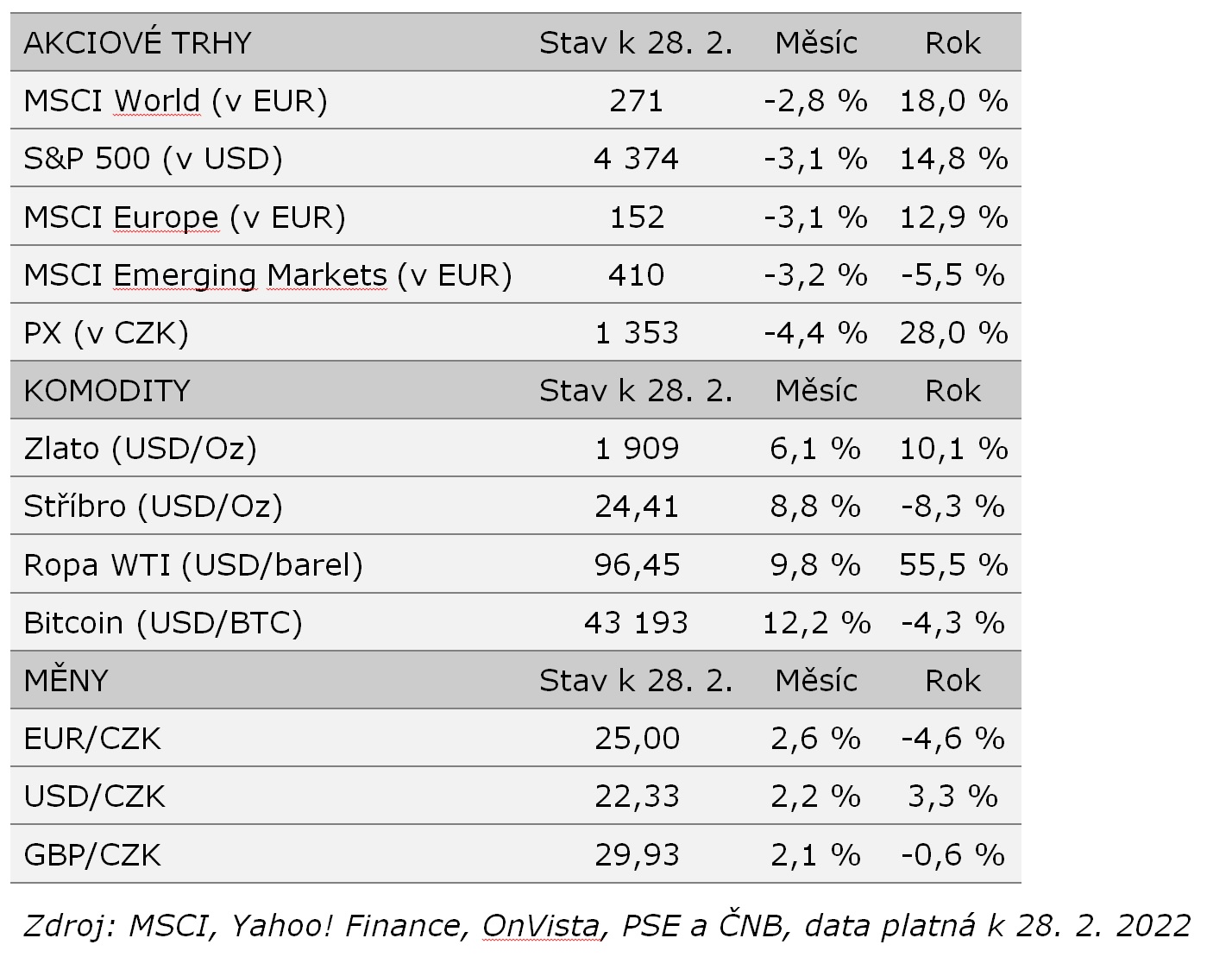Click the OnVista word in source line
The height and width of the screenshot is (957, 1232).
coord(540,926)
